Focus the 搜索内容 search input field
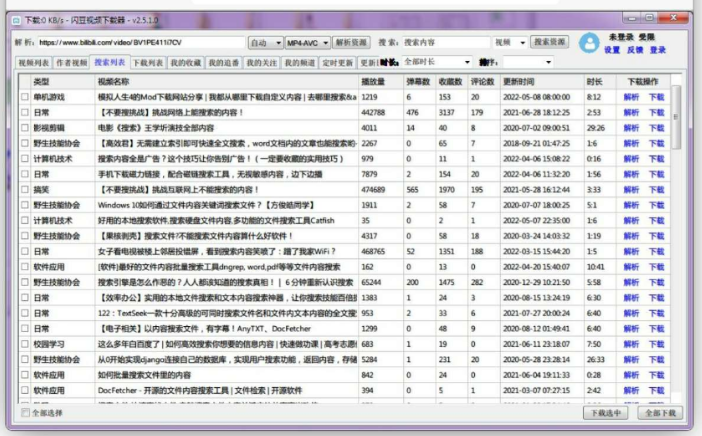The image size is (702, 436). tap(445, 43)
